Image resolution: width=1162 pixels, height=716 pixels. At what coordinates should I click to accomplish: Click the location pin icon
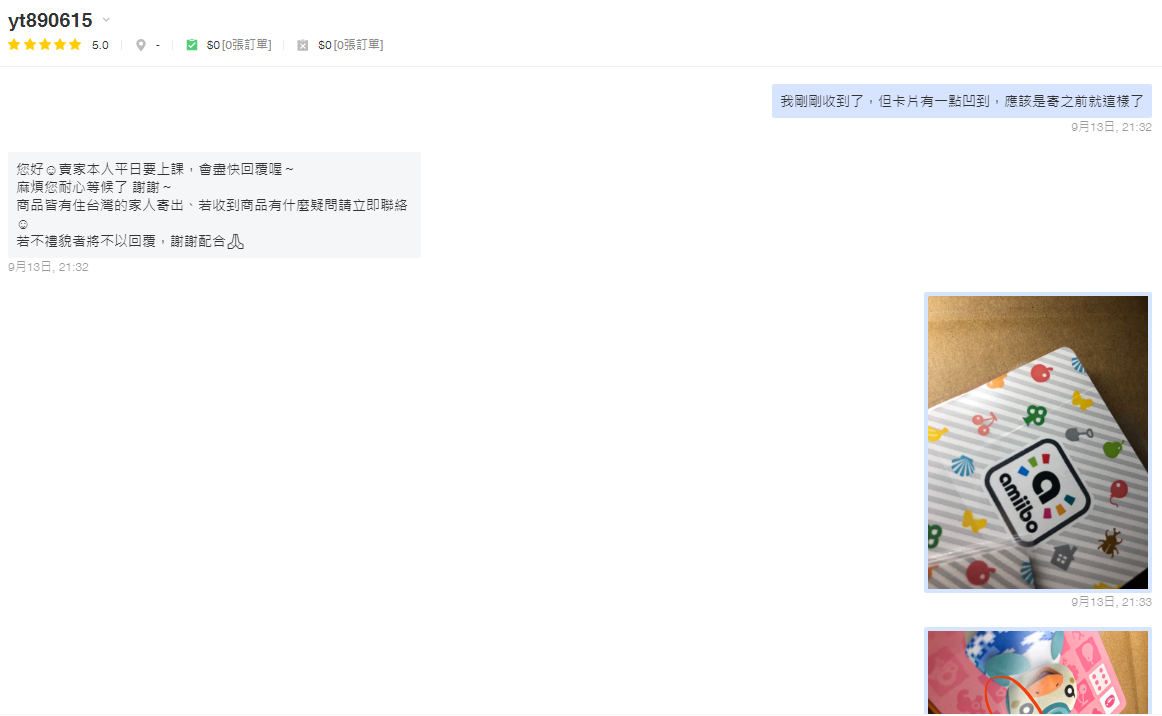coord(141,45)
